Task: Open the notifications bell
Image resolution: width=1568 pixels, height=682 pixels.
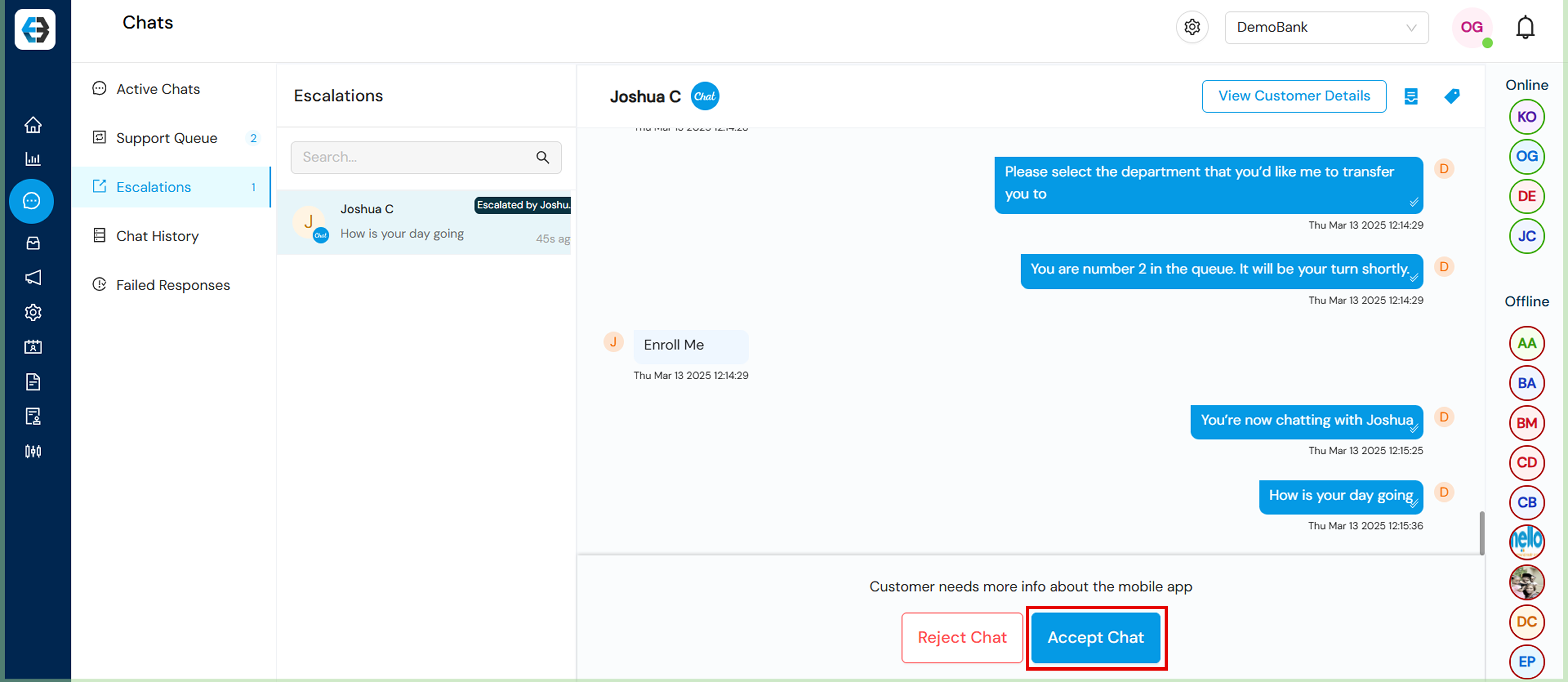Action: 1525,27
